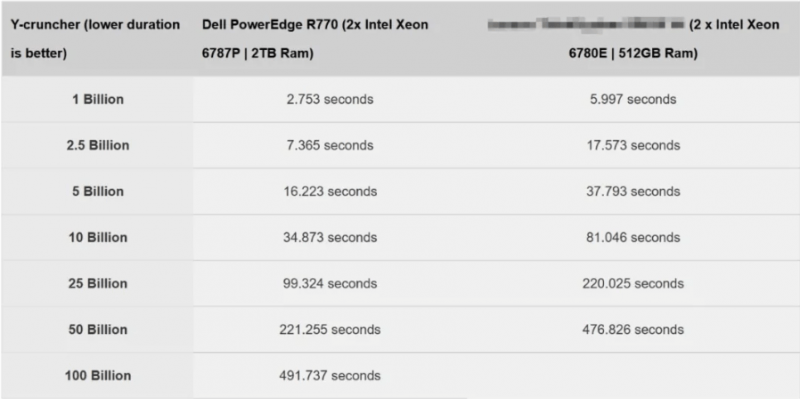Select the 220.025 seconds value
The image size is (800, 399).
tap(633, 283)
